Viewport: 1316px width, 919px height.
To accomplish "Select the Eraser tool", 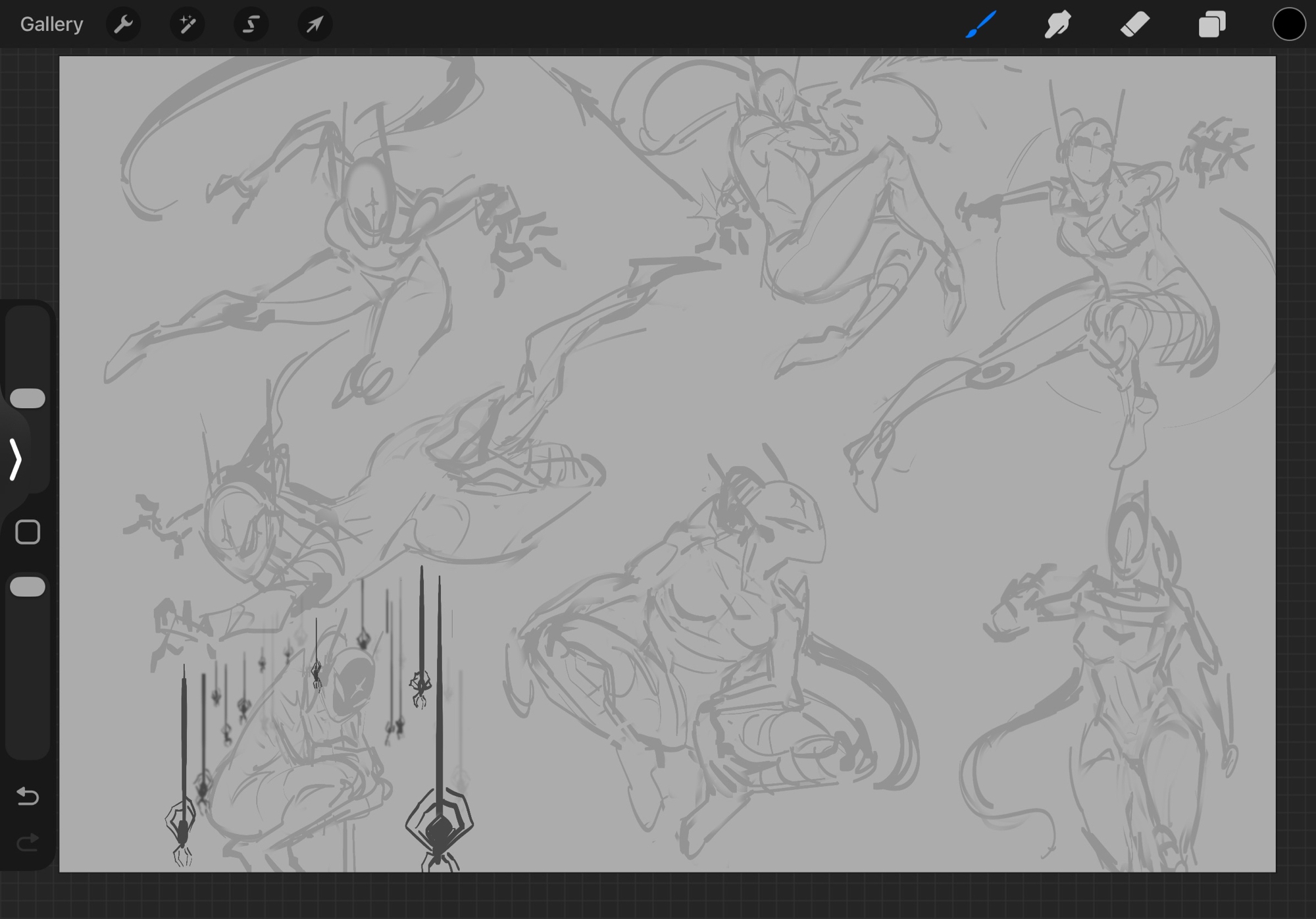I will (x=1135, y=24).
